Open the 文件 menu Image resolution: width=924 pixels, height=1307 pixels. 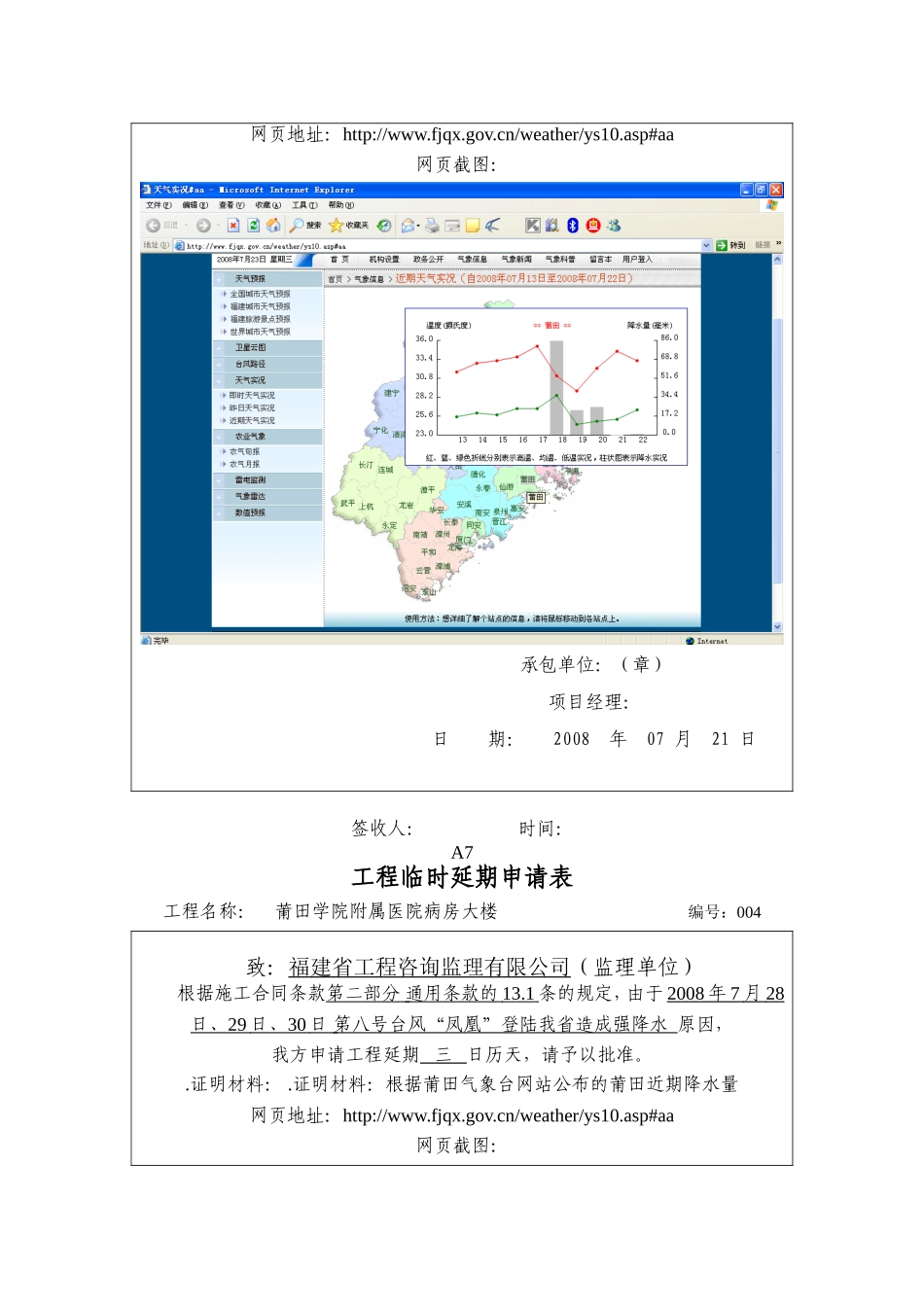159,205
